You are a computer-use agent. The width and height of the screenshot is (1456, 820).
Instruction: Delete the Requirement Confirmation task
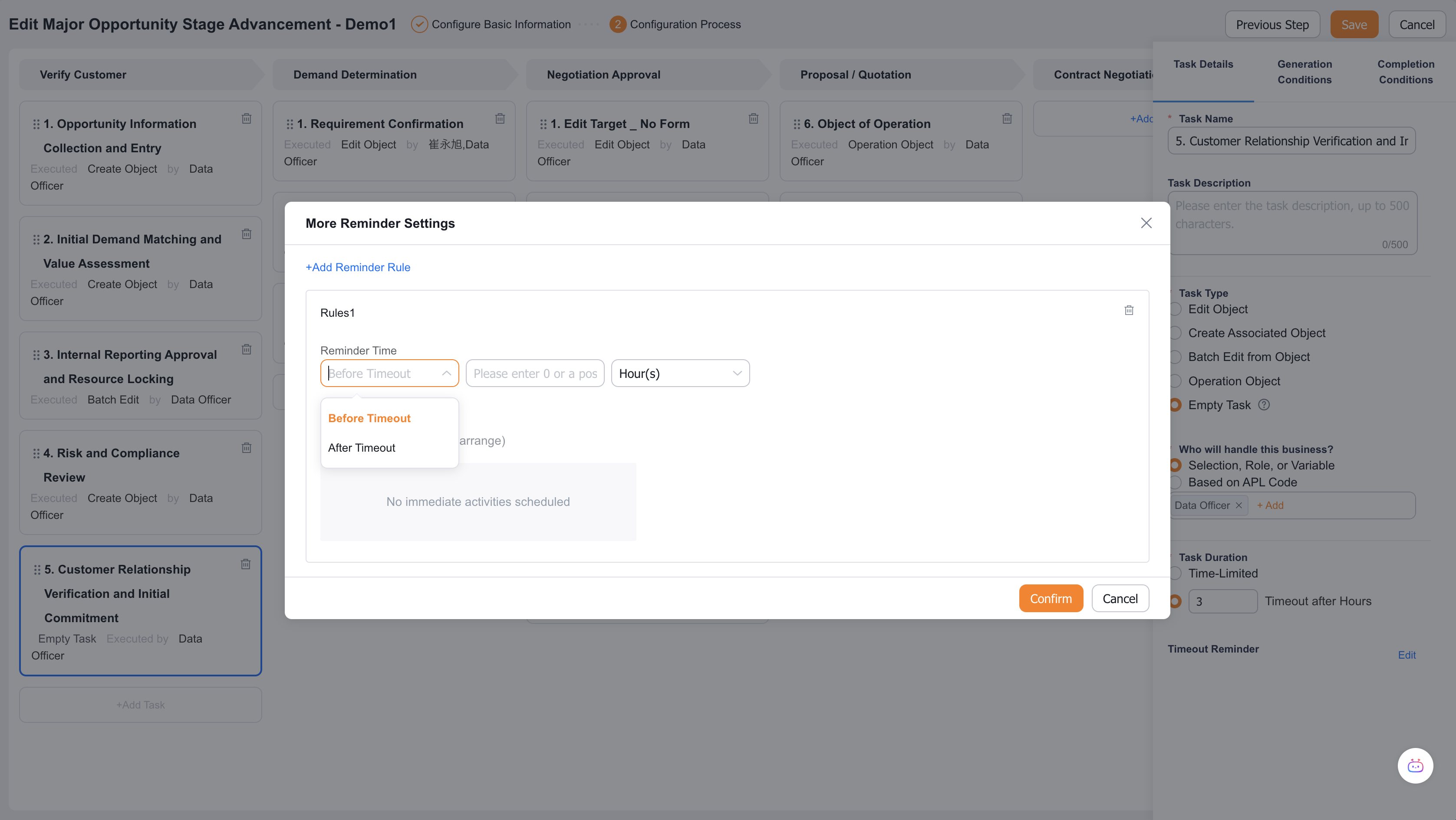(x=500, y=118)
